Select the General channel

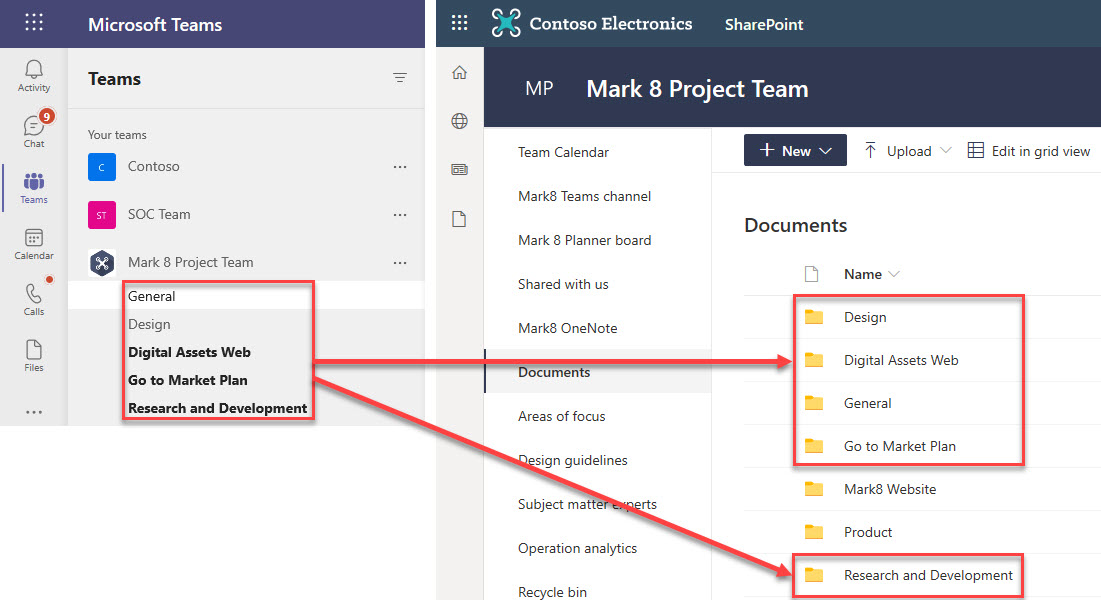pos(152,296)
